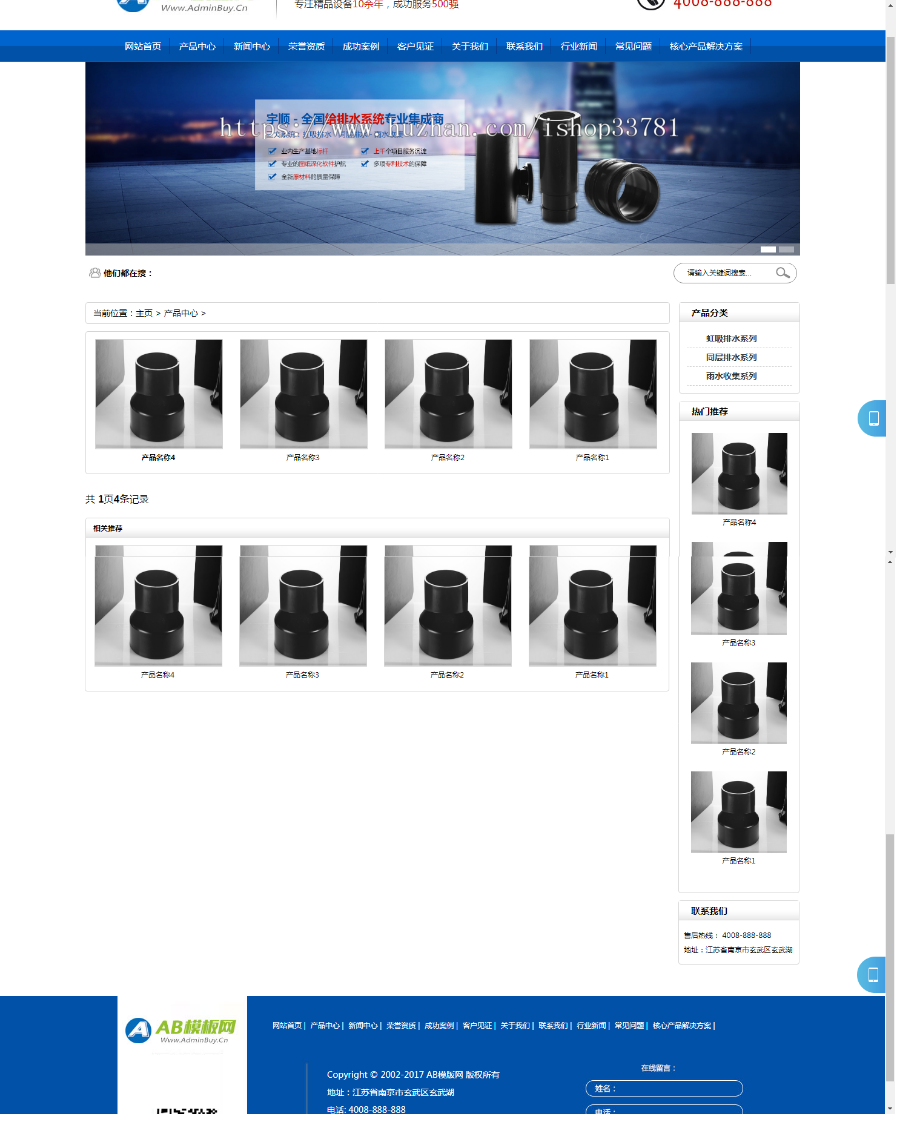Open 荣誉资质 in the top navigation

tap(306, 46)
